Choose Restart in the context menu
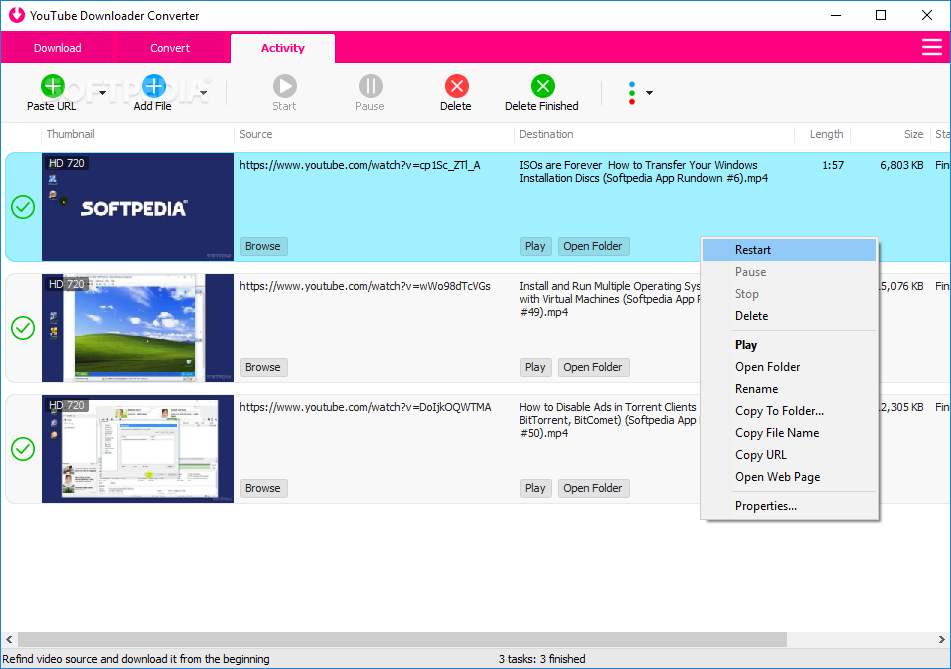 pyautogui.click(x=790, y=250)
